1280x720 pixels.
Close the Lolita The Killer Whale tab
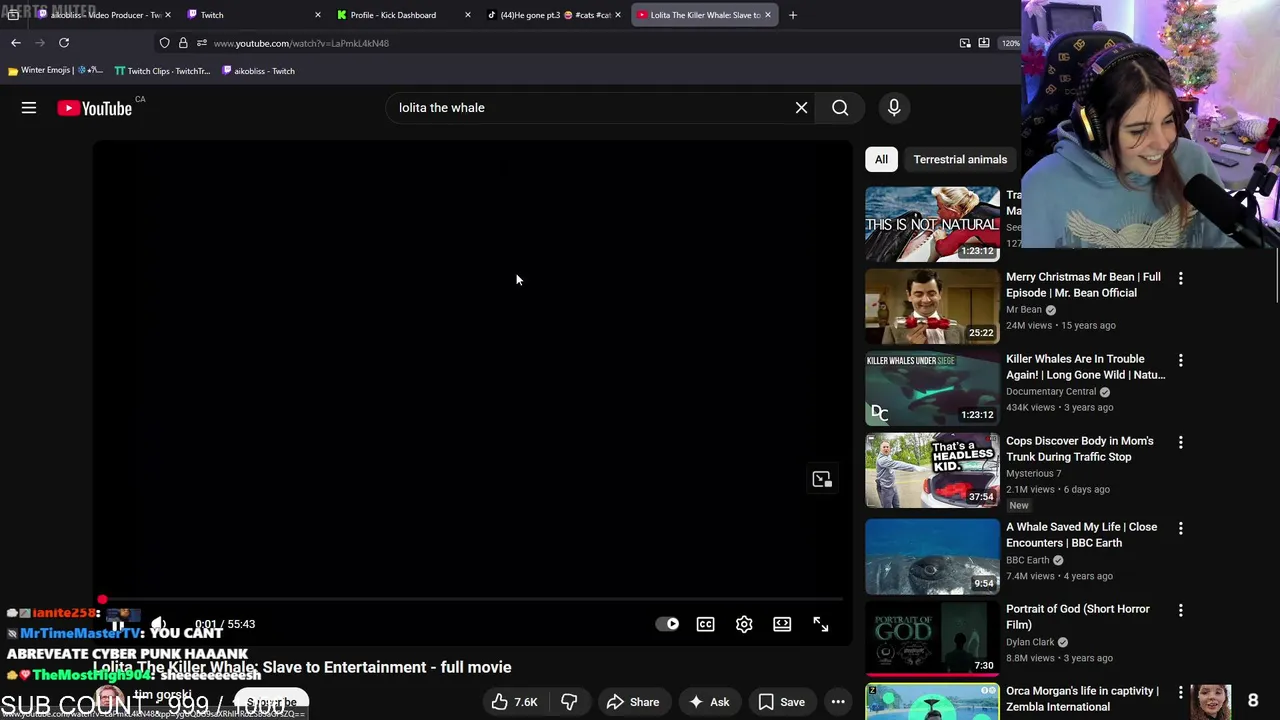pos(768,15)
